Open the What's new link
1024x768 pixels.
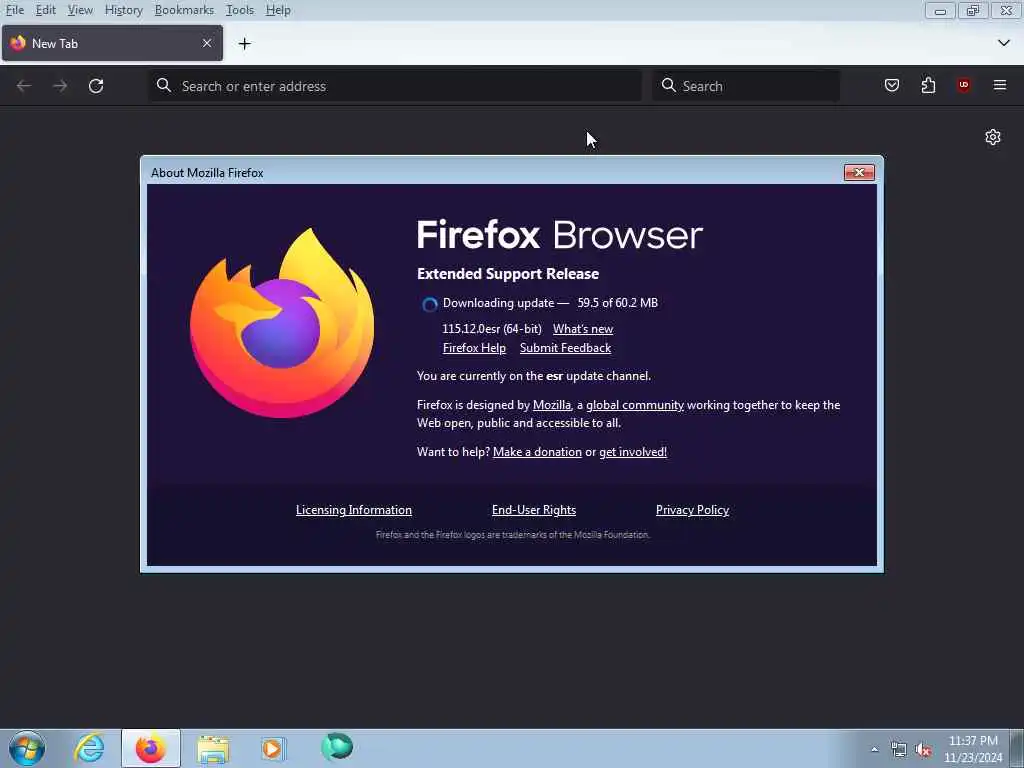click(x=583, y=329)
